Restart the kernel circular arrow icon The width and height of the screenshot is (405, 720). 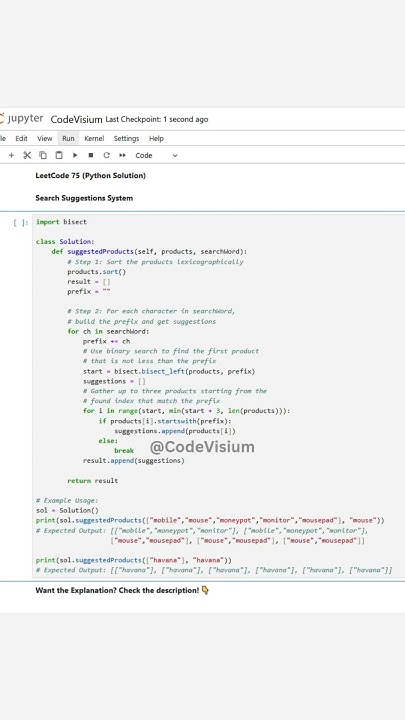(107, 156)
